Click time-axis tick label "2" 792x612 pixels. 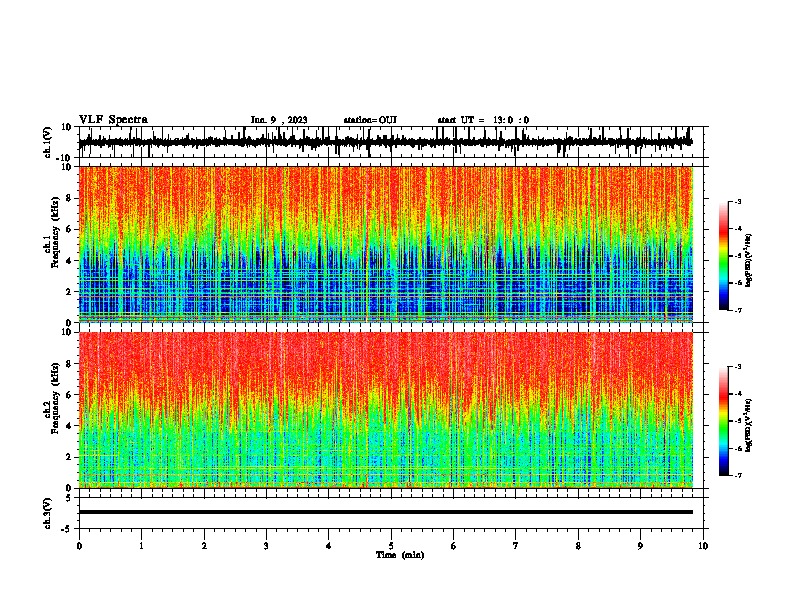(x=204, y=546)
